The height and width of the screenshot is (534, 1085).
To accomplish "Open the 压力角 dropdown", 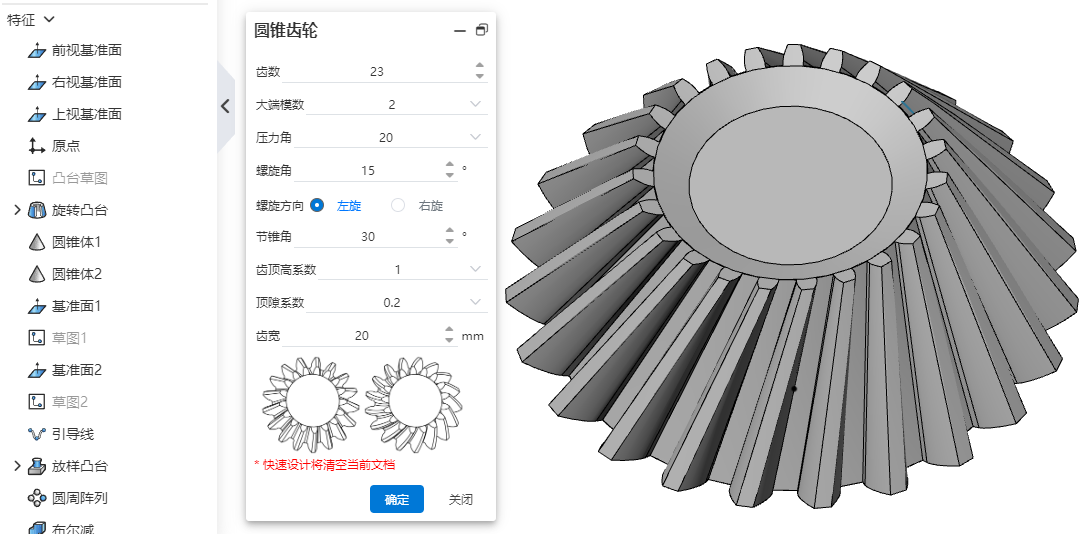I will coord(475,137).
